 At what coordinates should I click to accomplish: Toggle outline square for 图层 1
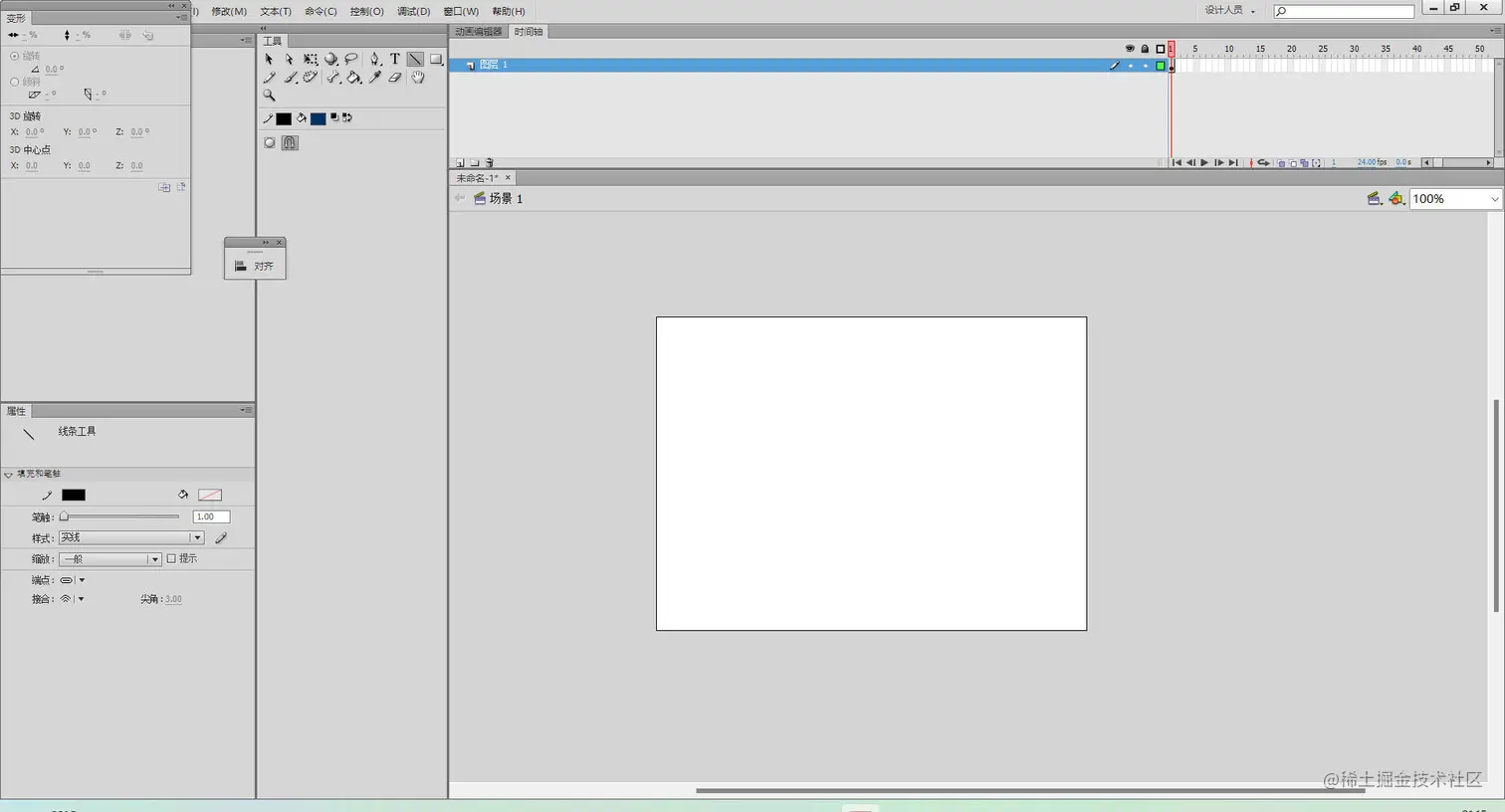(1160, 65)
